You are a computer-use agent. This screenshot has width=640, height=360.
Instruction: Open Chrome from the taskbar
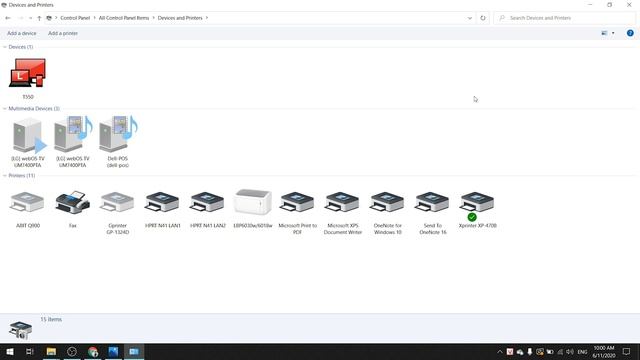pyautogui.click(x=93, y=351)
